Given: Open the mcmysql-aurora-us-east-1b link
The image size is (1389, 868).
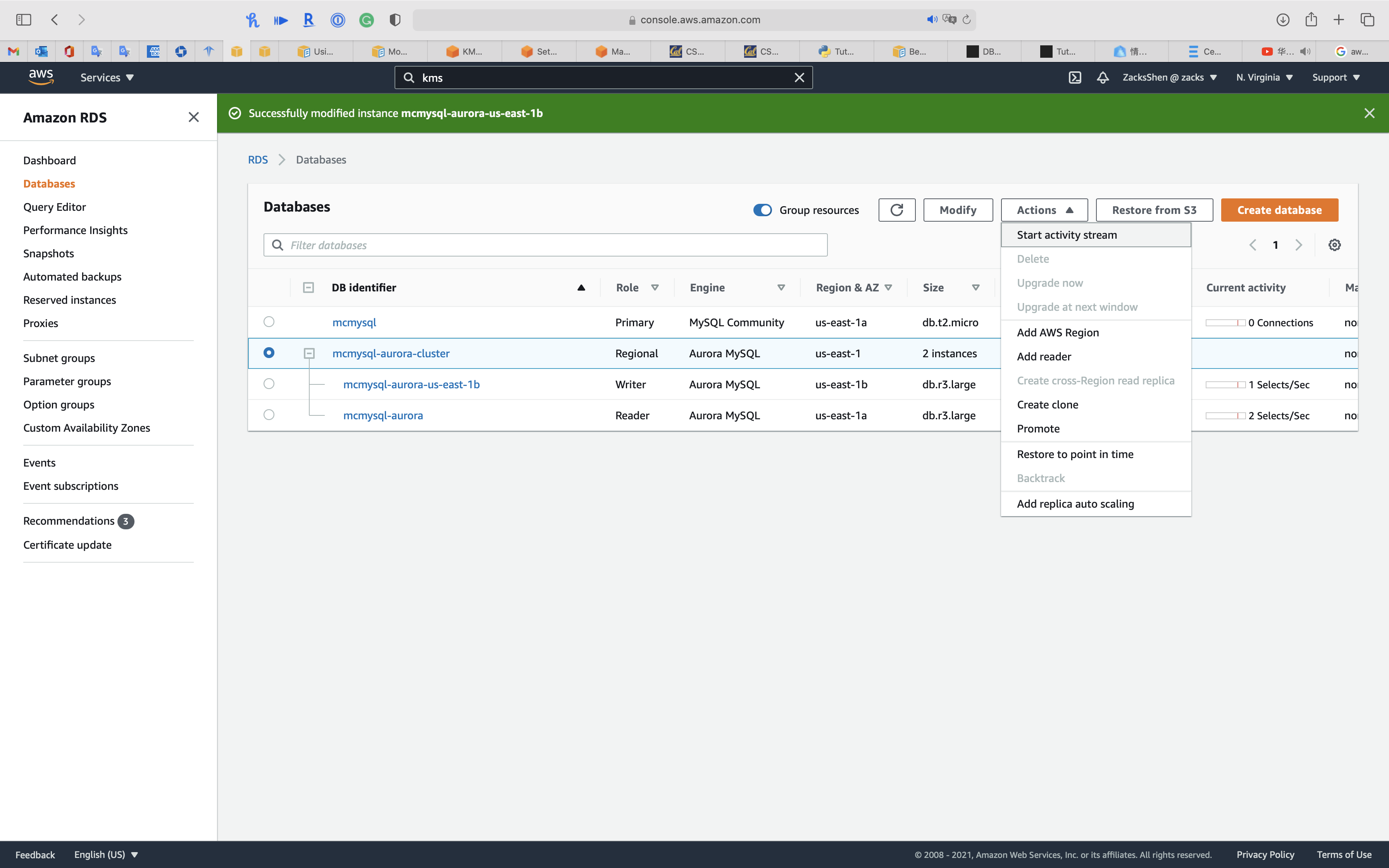Looking at the screenshot, I should point(411,385).
